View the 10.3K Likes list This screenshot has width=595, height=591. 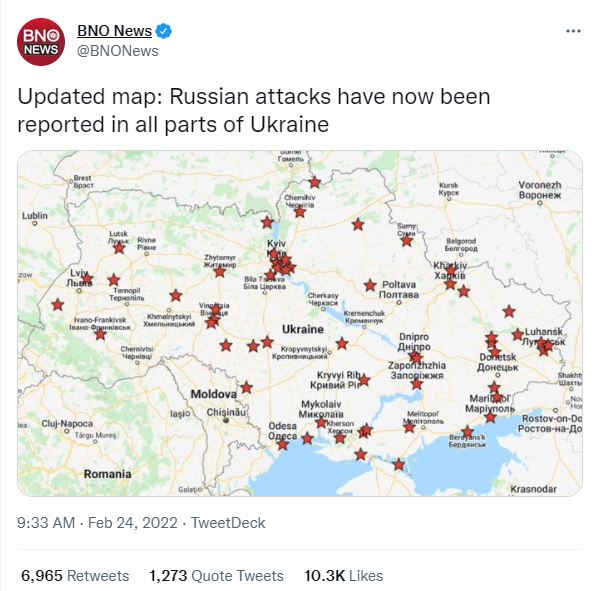point(343,575)
